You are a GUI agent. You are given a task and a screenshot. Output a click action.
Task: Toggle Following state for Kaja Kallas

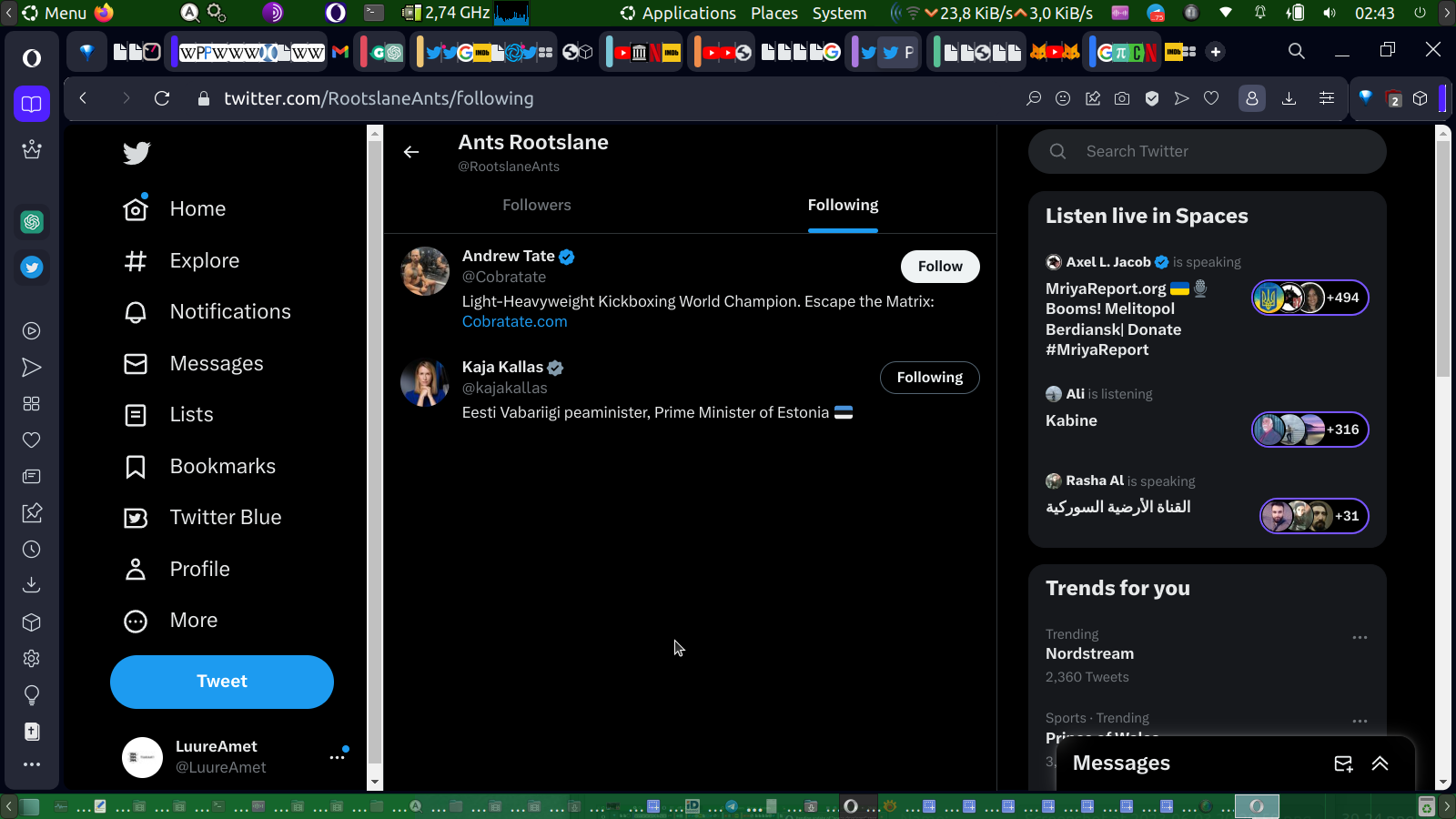click(x=929, y=378)
